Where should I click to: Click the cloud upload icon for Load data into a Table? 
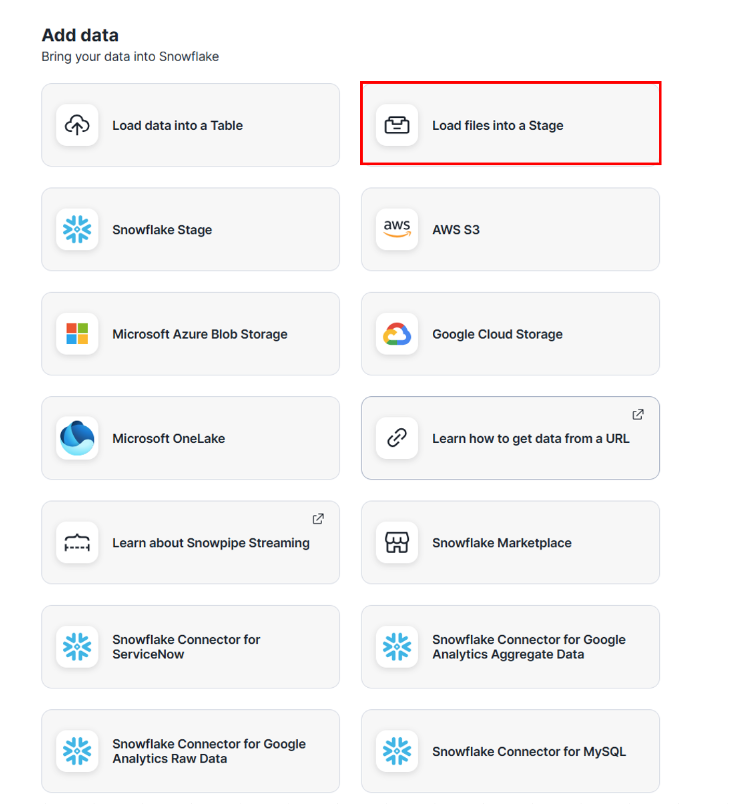pyautogui.click(x=77, y=125)
